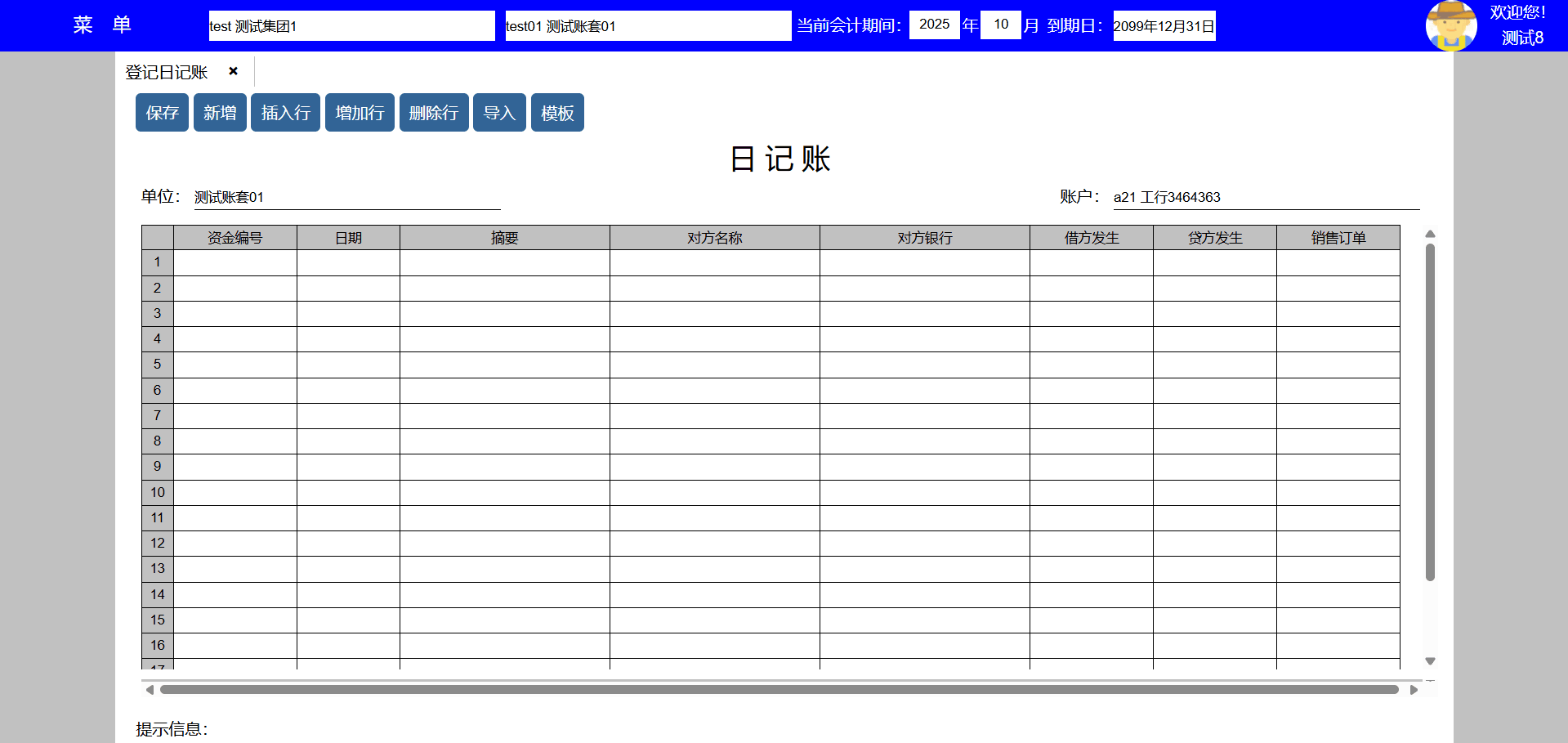Click the vertical scrollbar up arrow

pos(1430,235)
